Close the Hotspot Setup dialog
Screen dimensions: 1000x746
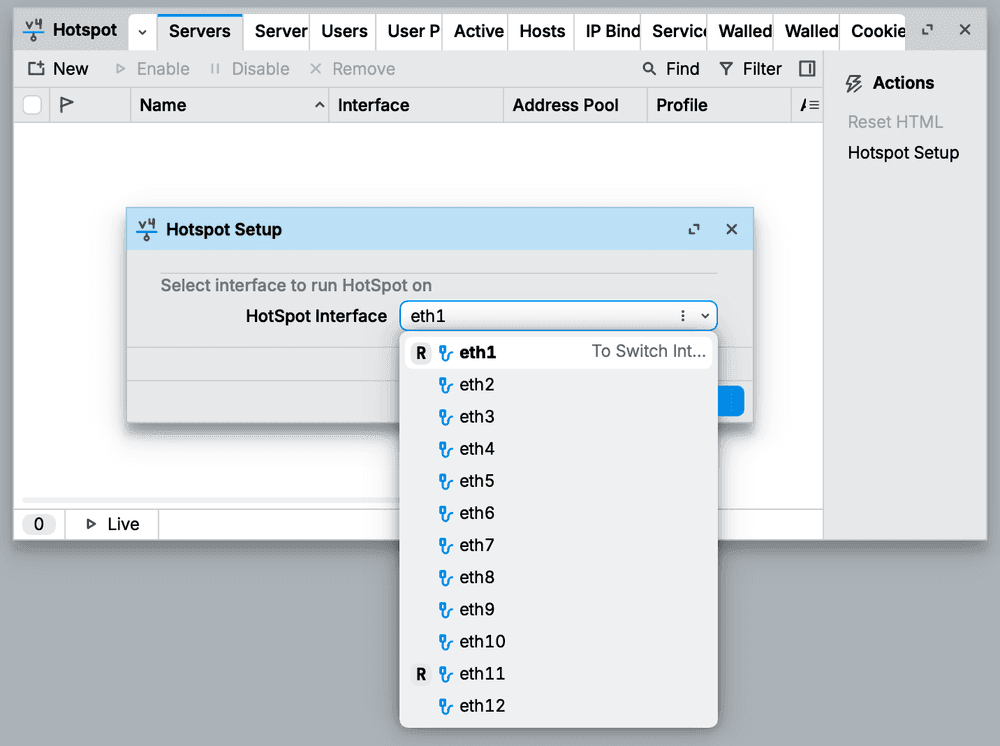click(x=732, y=229)
